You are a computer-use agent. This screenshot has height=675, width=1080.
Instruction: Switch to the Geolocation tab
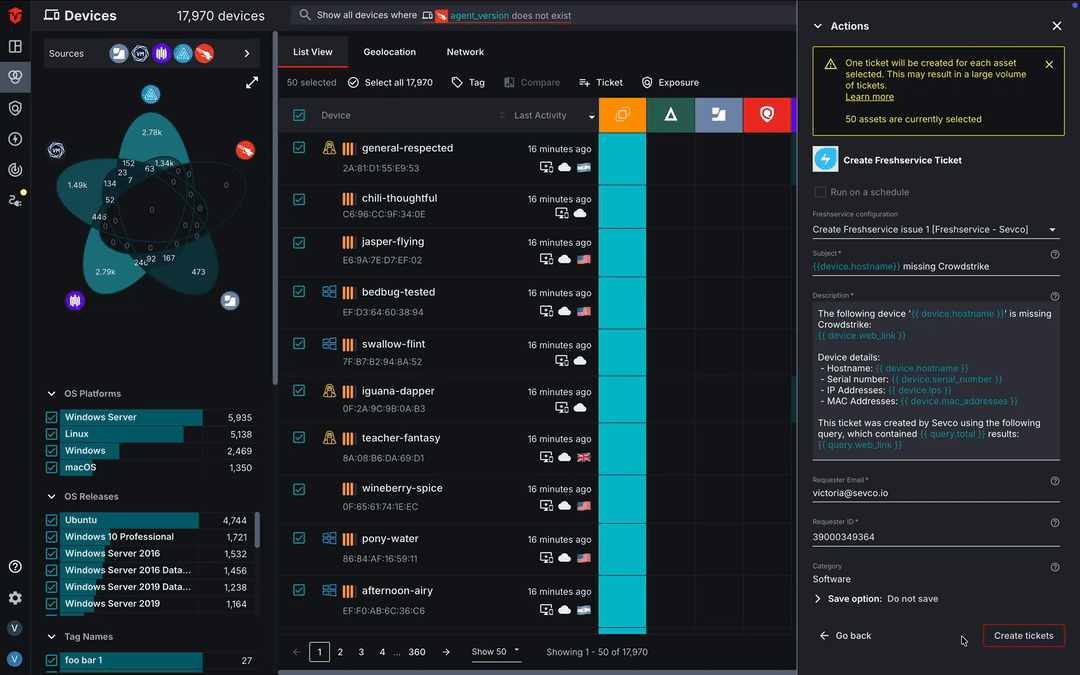coord(389,52)
